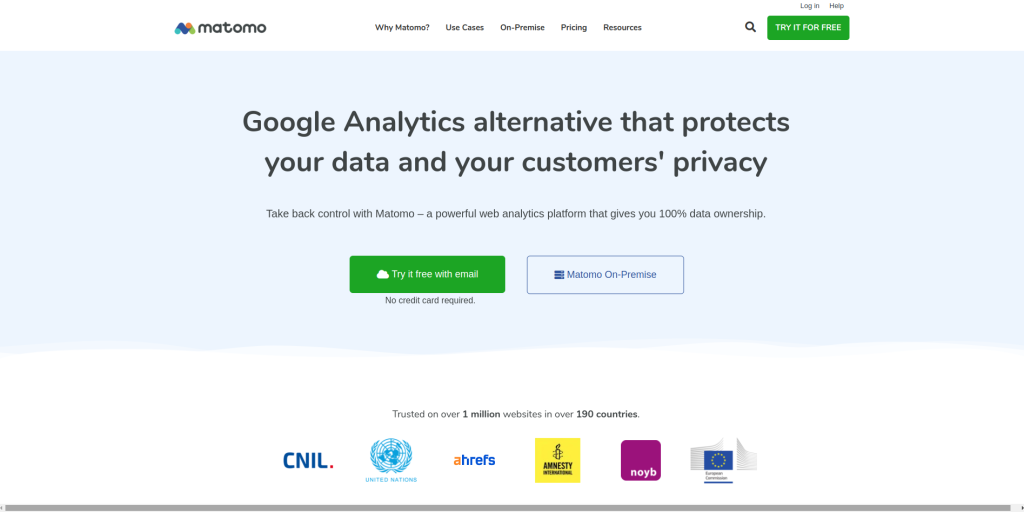
Task: Click the green Try it free with email button
Action: coord(427,274)
